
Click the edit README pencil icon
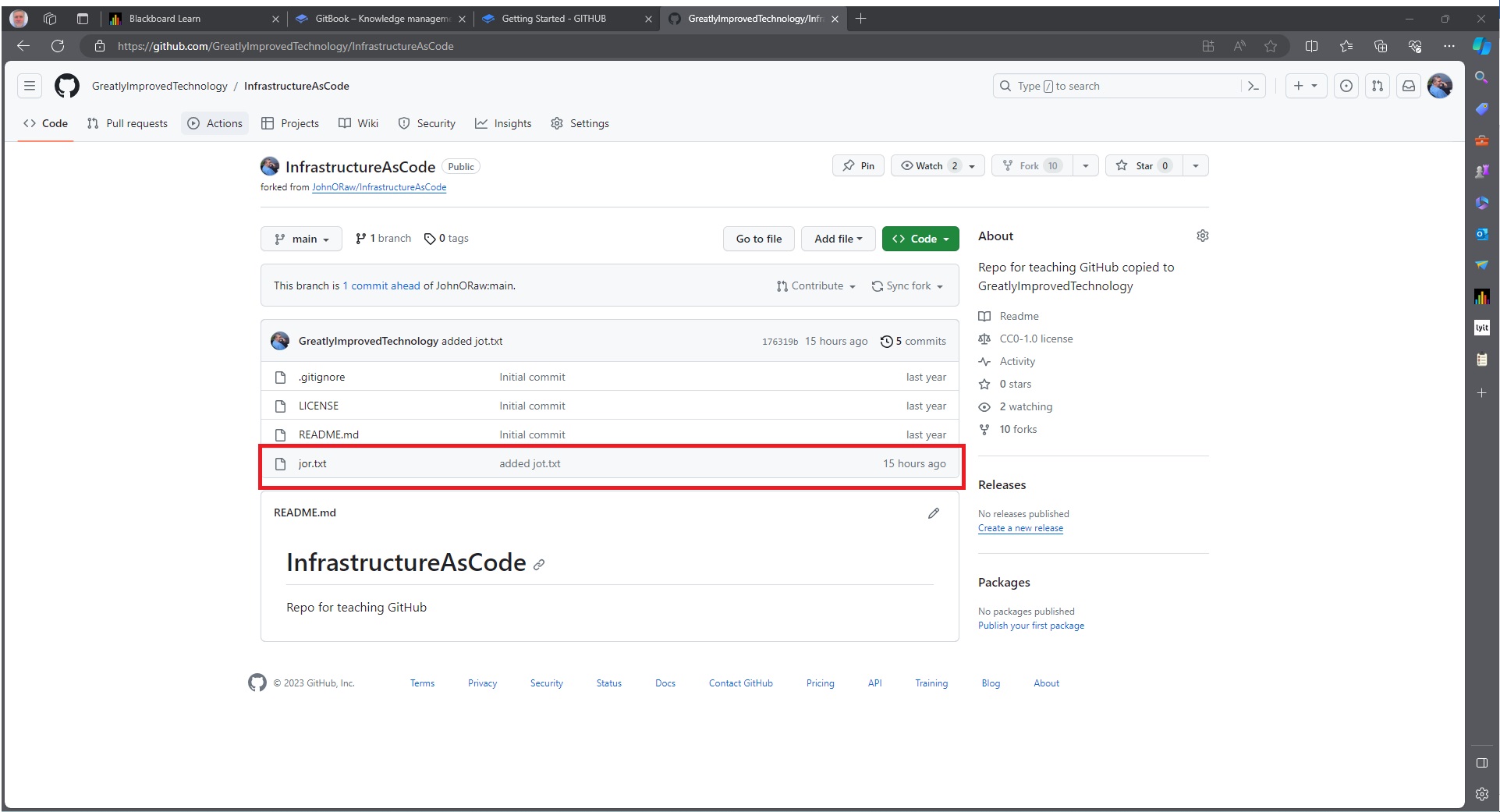(933, 513)
